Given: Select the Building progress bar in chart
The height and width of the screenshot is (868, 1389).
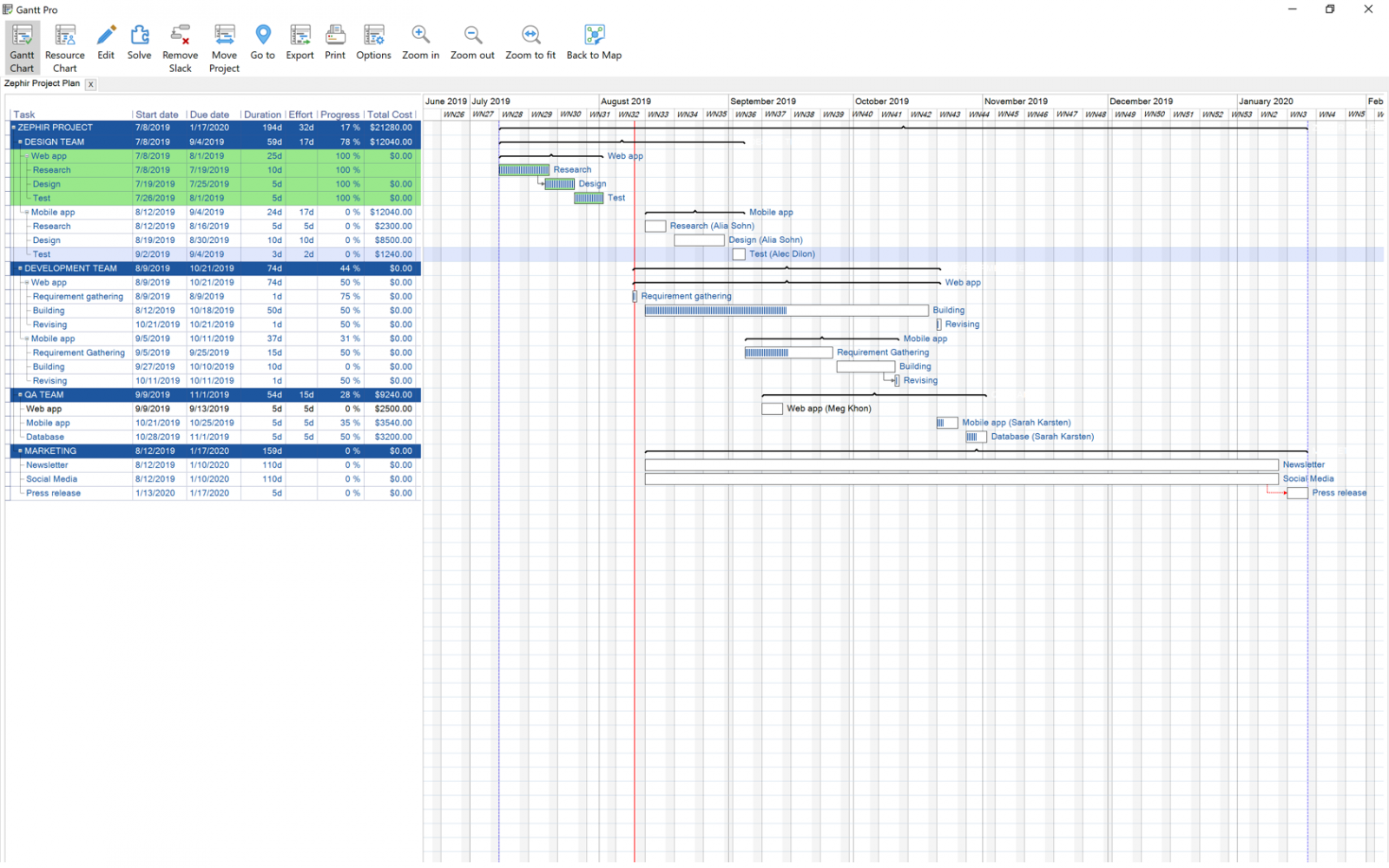Looking at the screenshot, I should click(x=786, y=311).
